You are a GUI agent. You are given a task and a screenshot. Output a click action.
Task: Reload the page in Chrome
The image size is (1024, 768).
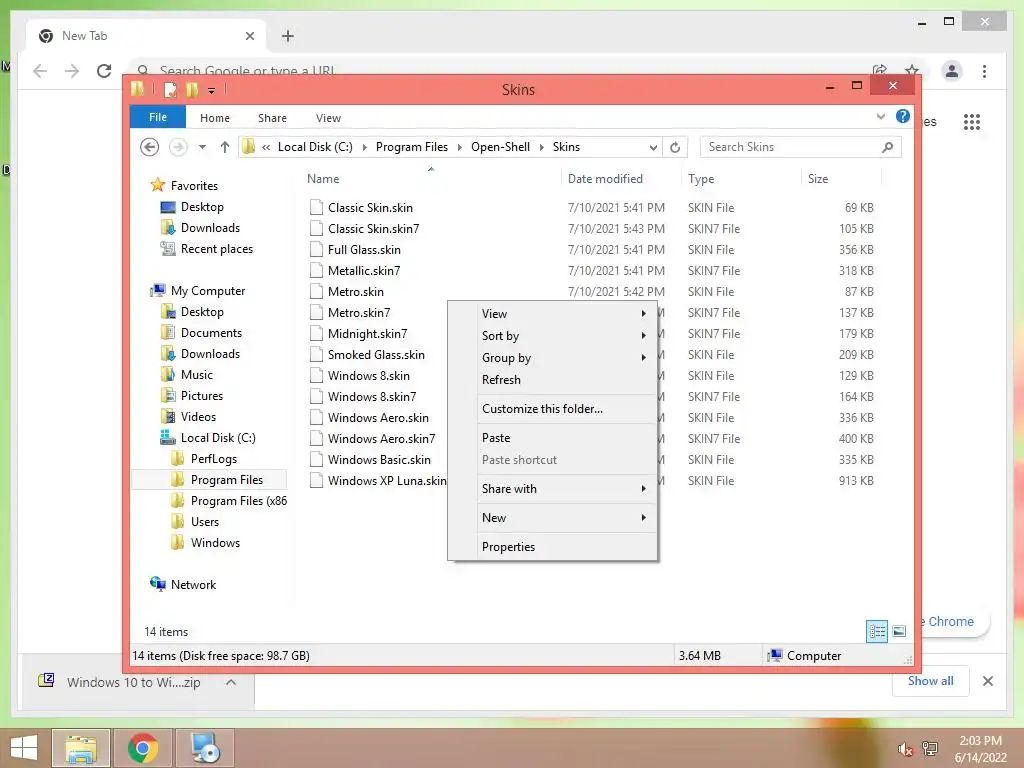tap(104, 71)
